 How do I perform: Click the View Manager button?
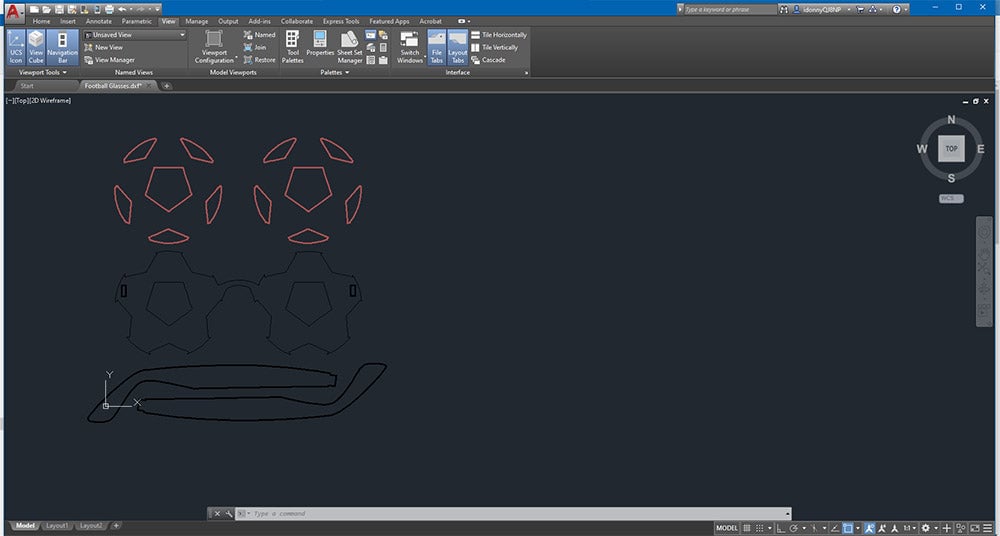pyautogui.click(x=114, y=60)
